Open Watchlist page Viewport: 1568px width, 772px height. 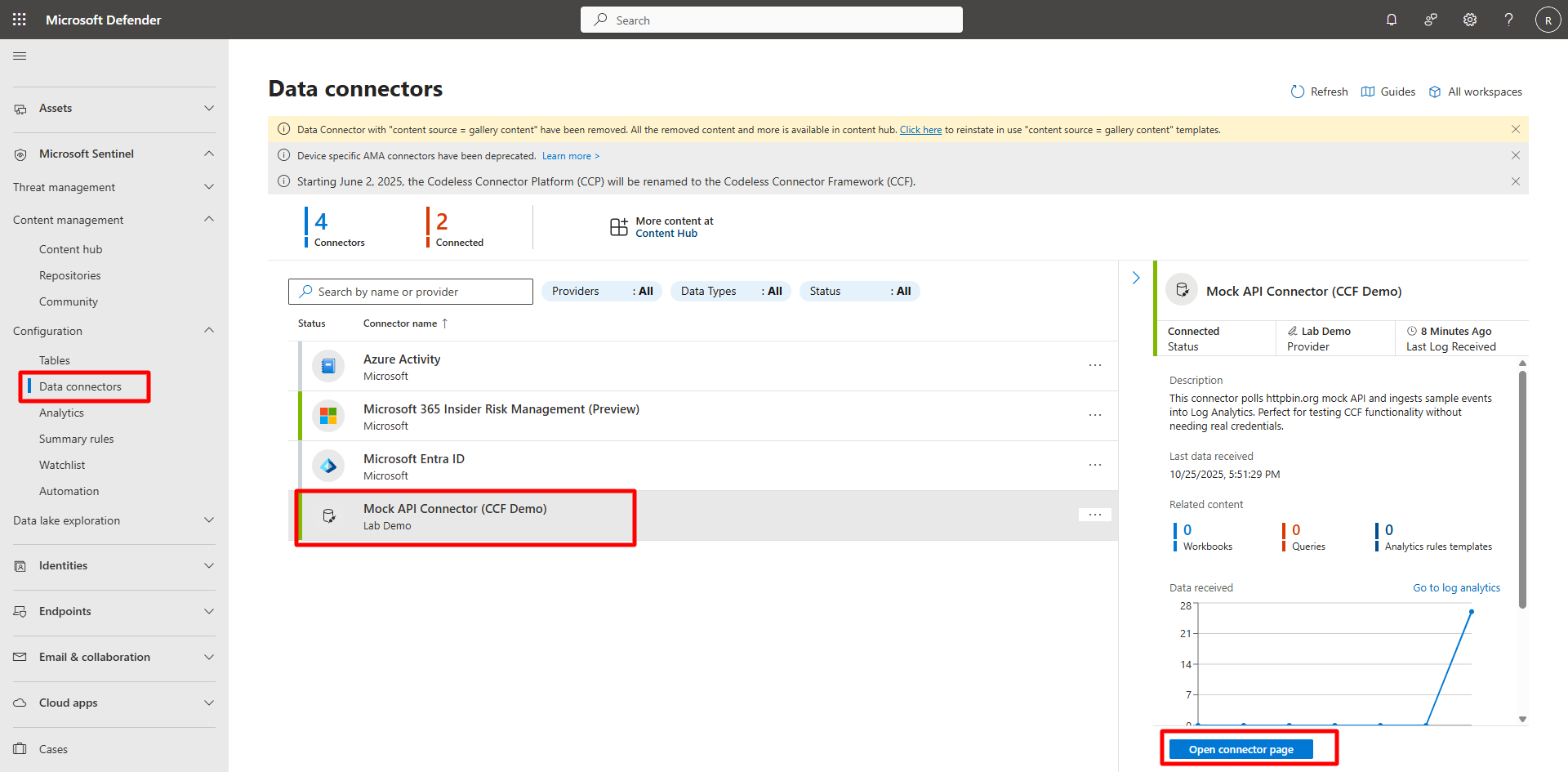pyautogui.click(x=62, y=465)
